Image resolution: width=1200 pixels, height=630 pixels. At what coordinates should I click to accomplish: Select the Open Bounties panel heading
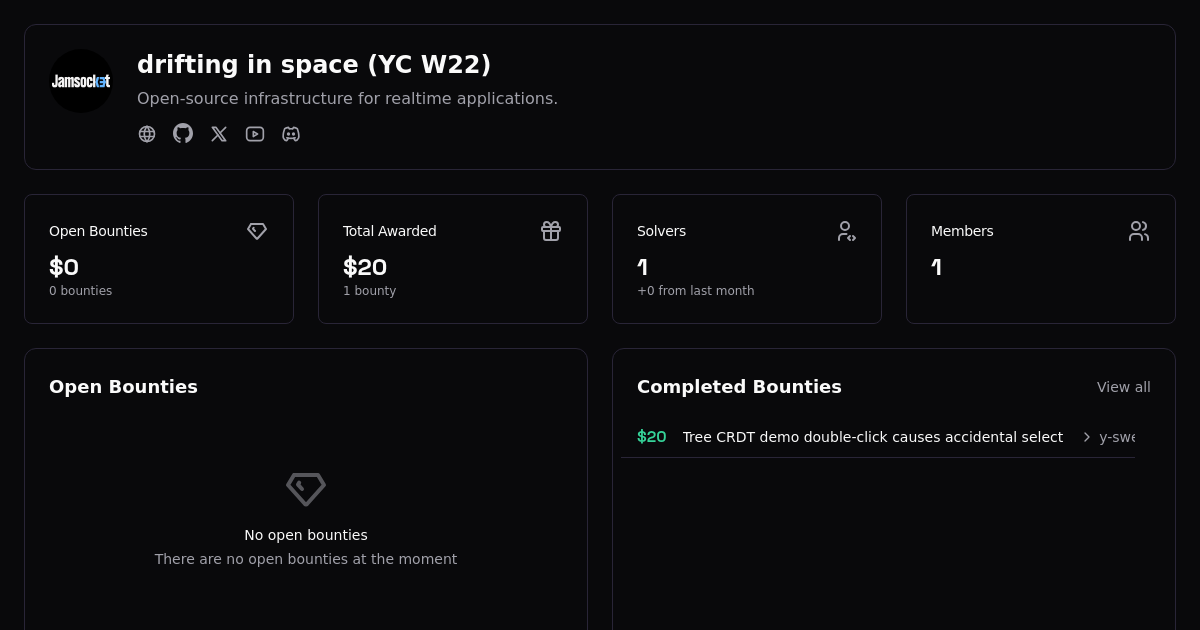tap(123, 387)
